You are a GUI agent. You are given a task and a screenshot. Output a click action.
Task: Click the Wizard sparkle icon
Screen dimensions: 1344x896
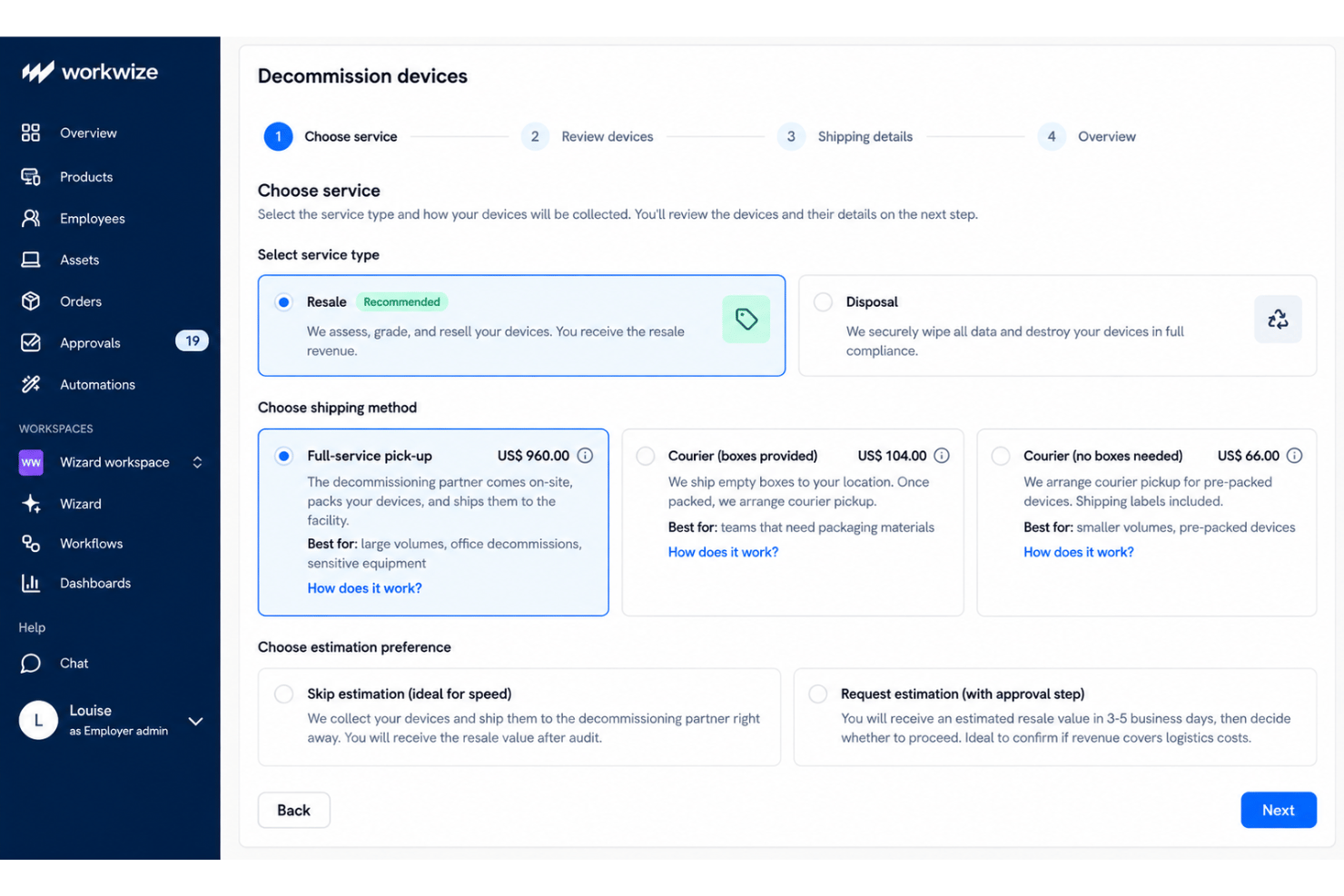coord(31,504)
